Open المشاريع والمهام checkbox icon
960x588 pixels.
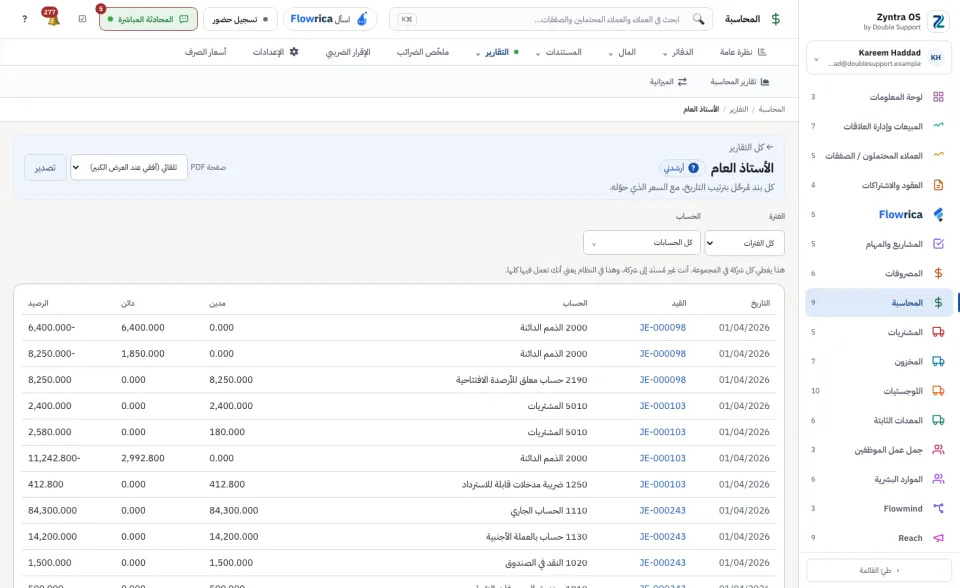click(x=938, y=244)
